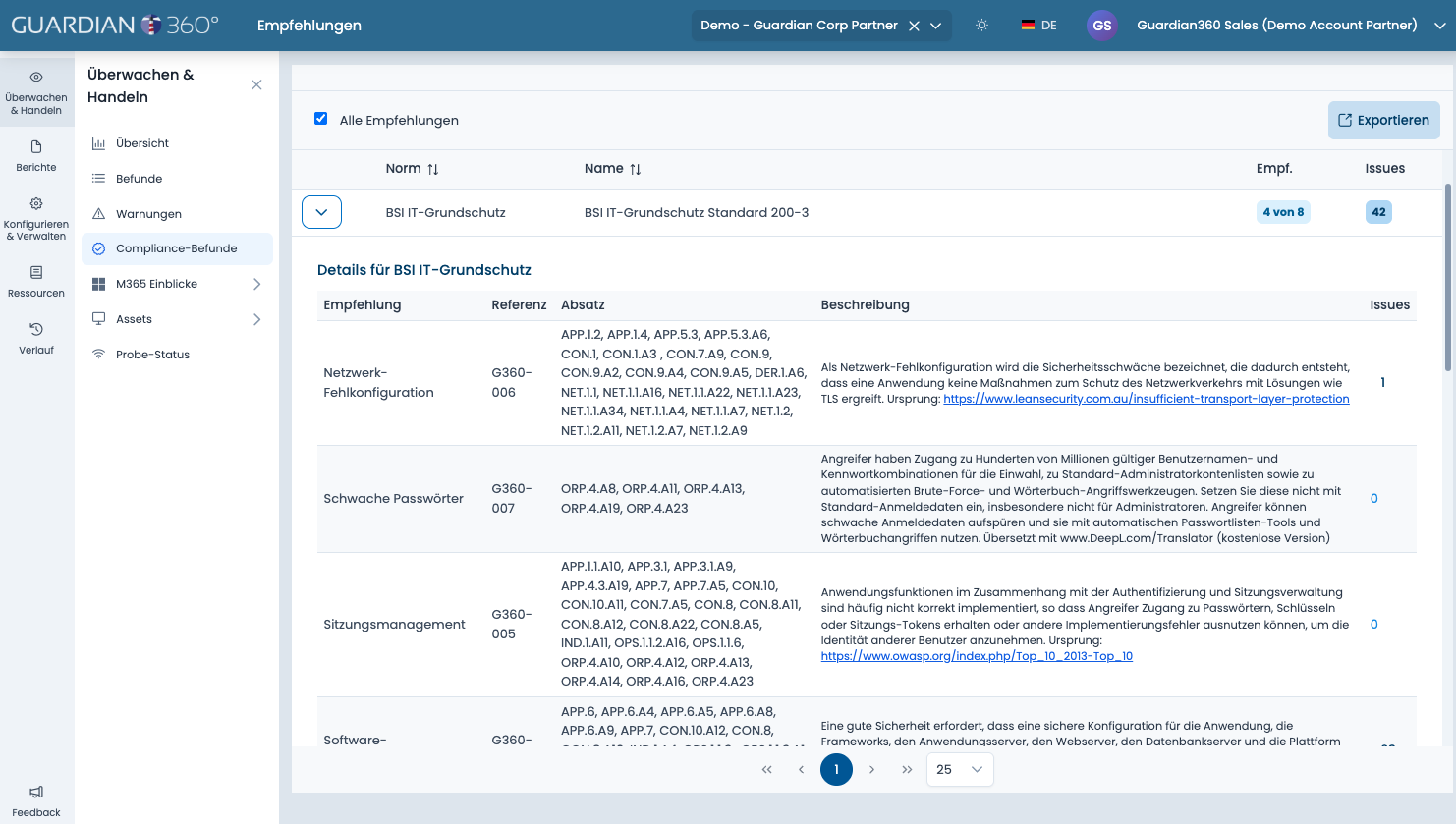The image size is (1456, 824).
Task: Clear the Demo - Guardian Corp Partner selection
Action: (914, 26)
